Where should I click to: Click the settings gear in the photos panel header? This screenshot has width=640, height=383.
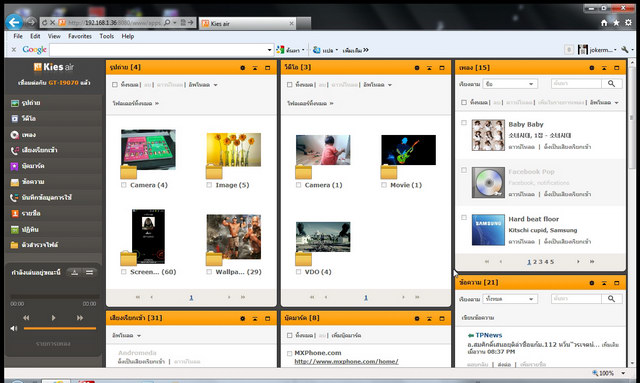(x=242, y=68)
